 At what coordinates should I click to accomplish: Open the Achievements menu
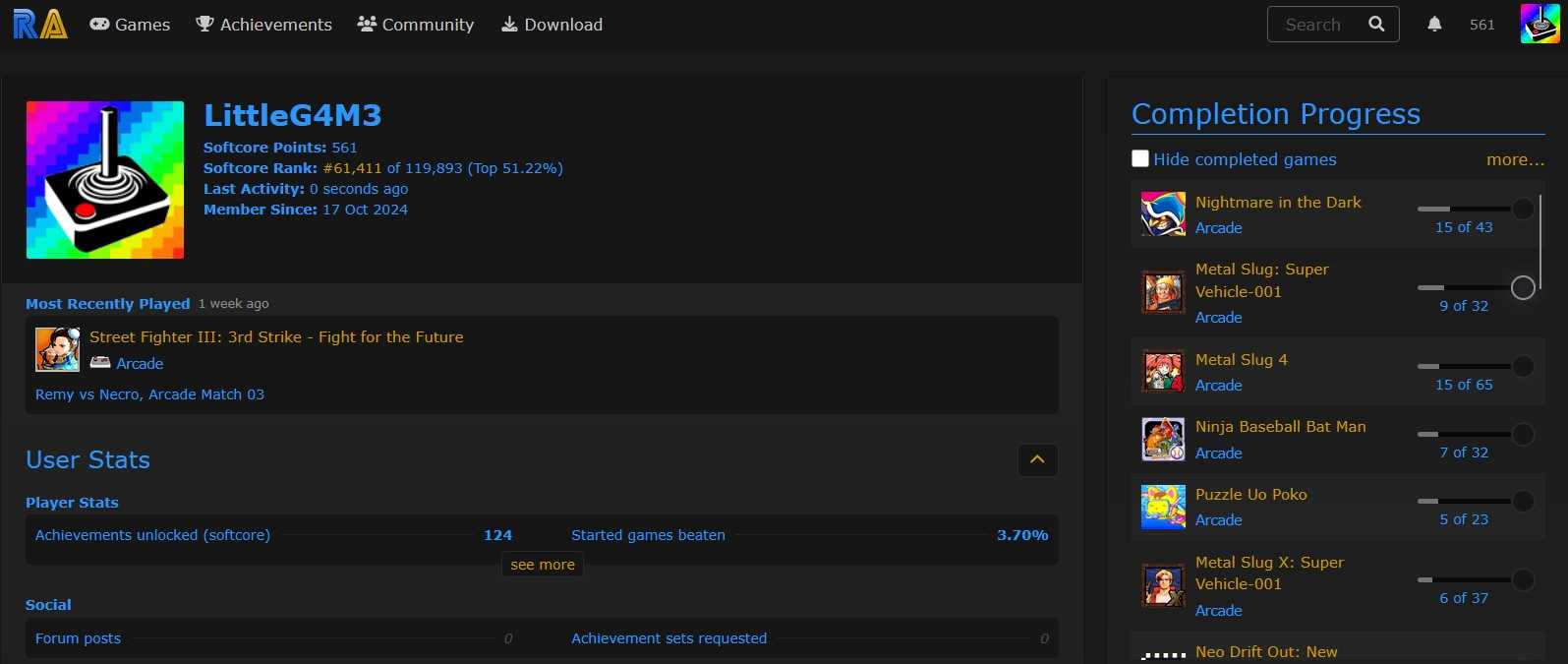point(263,25)
